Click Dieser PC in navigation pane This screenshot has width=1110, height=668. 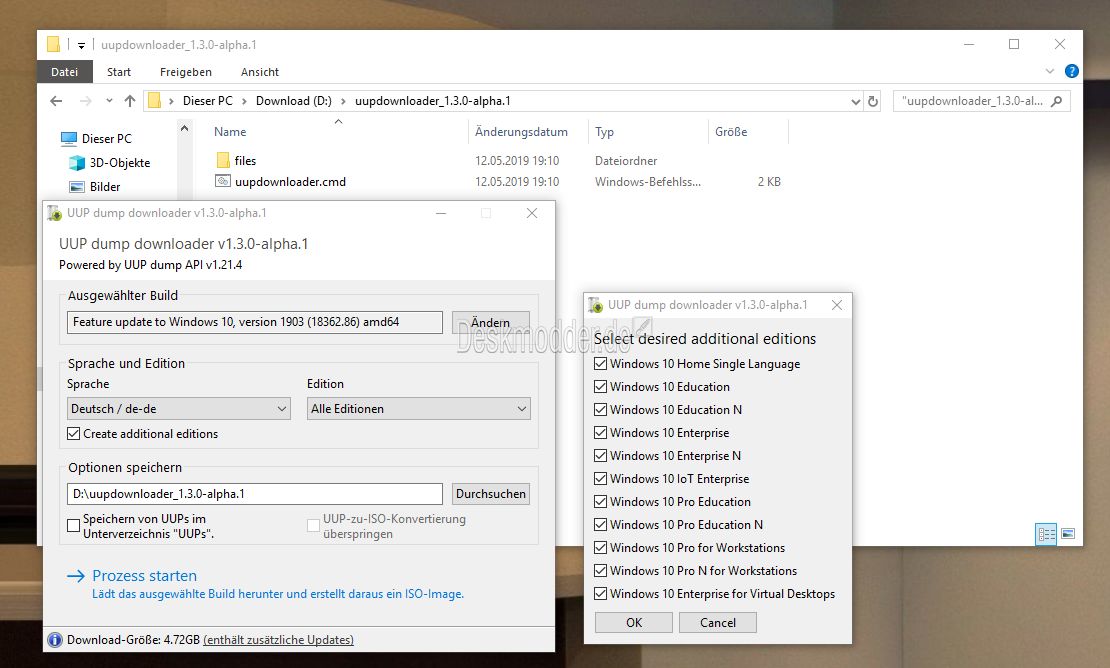[106, 139]
